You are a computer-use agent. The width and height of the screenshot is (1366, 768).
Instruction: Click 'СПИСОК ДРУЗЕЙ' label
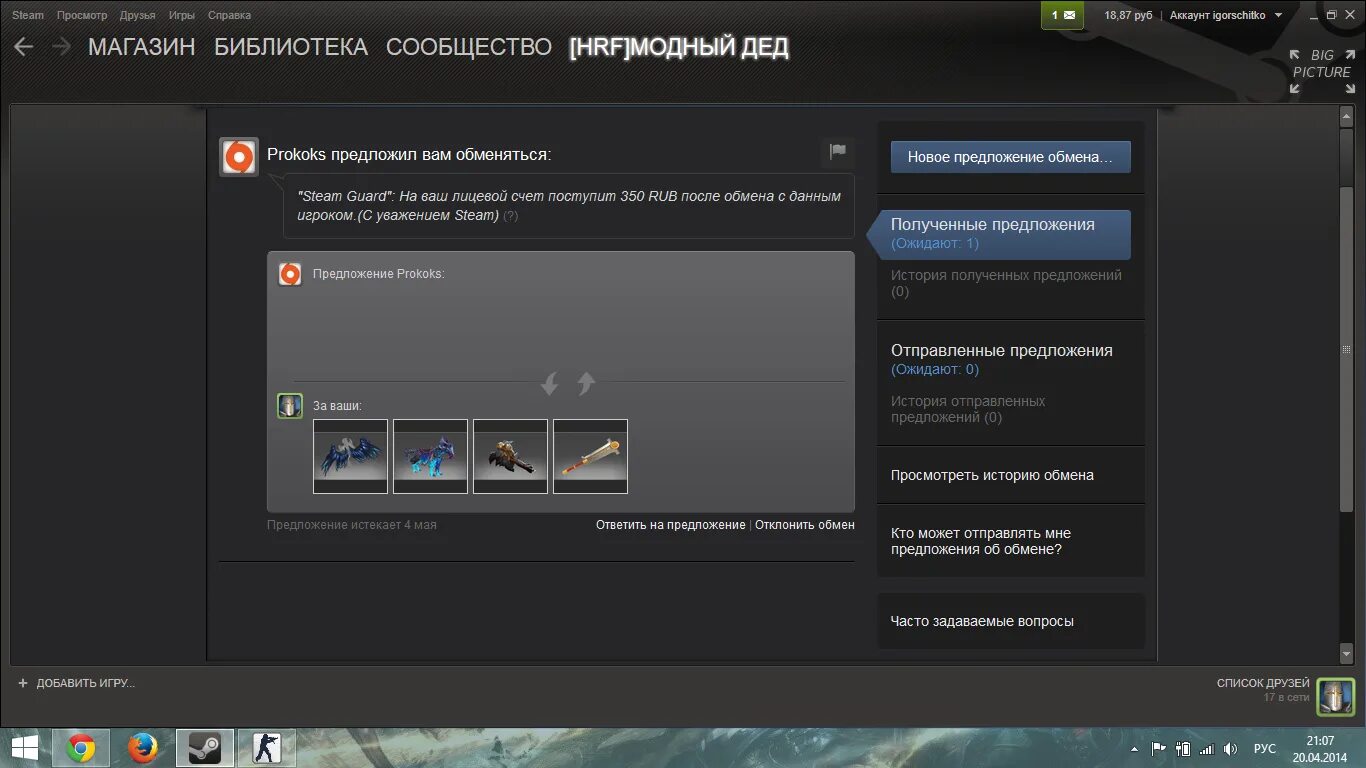pyautogui.click(x=1263, y=683)
